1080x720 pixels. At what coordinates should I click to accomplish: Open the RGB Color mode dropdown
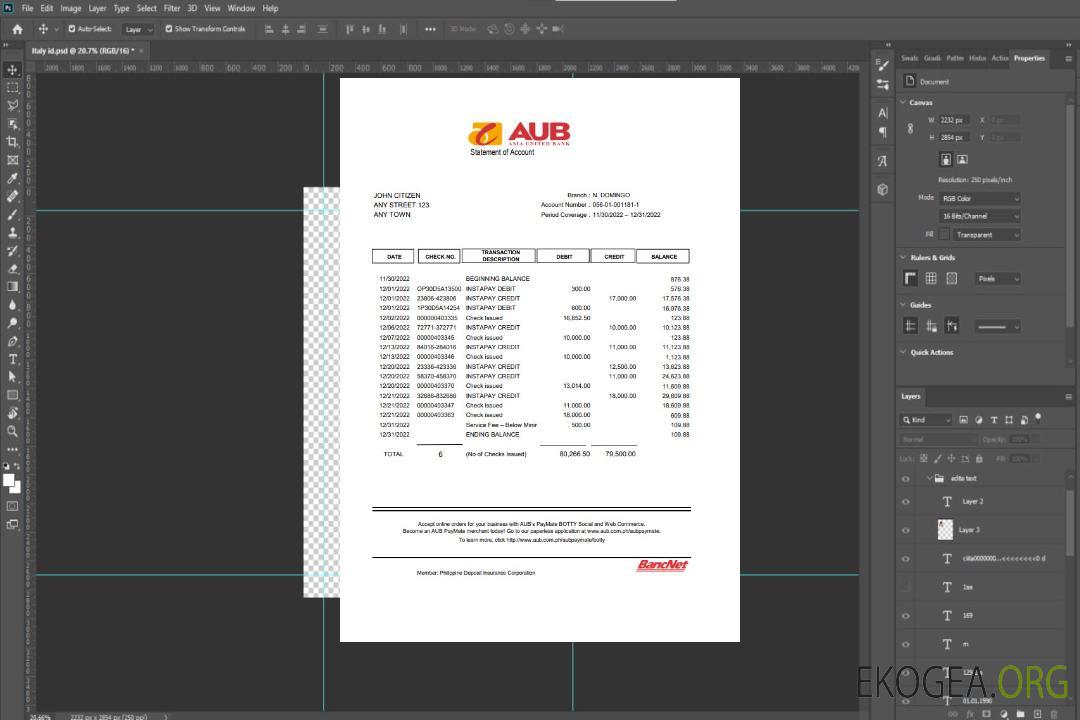[x=980, y=198]
